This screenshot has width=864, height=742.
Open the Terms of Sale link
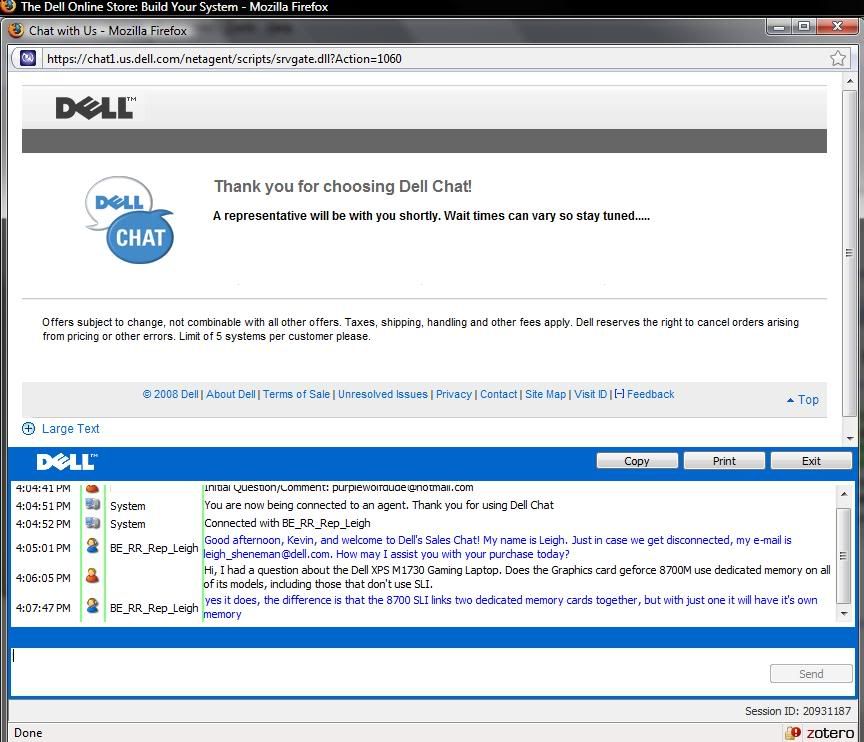click(296, 394)
